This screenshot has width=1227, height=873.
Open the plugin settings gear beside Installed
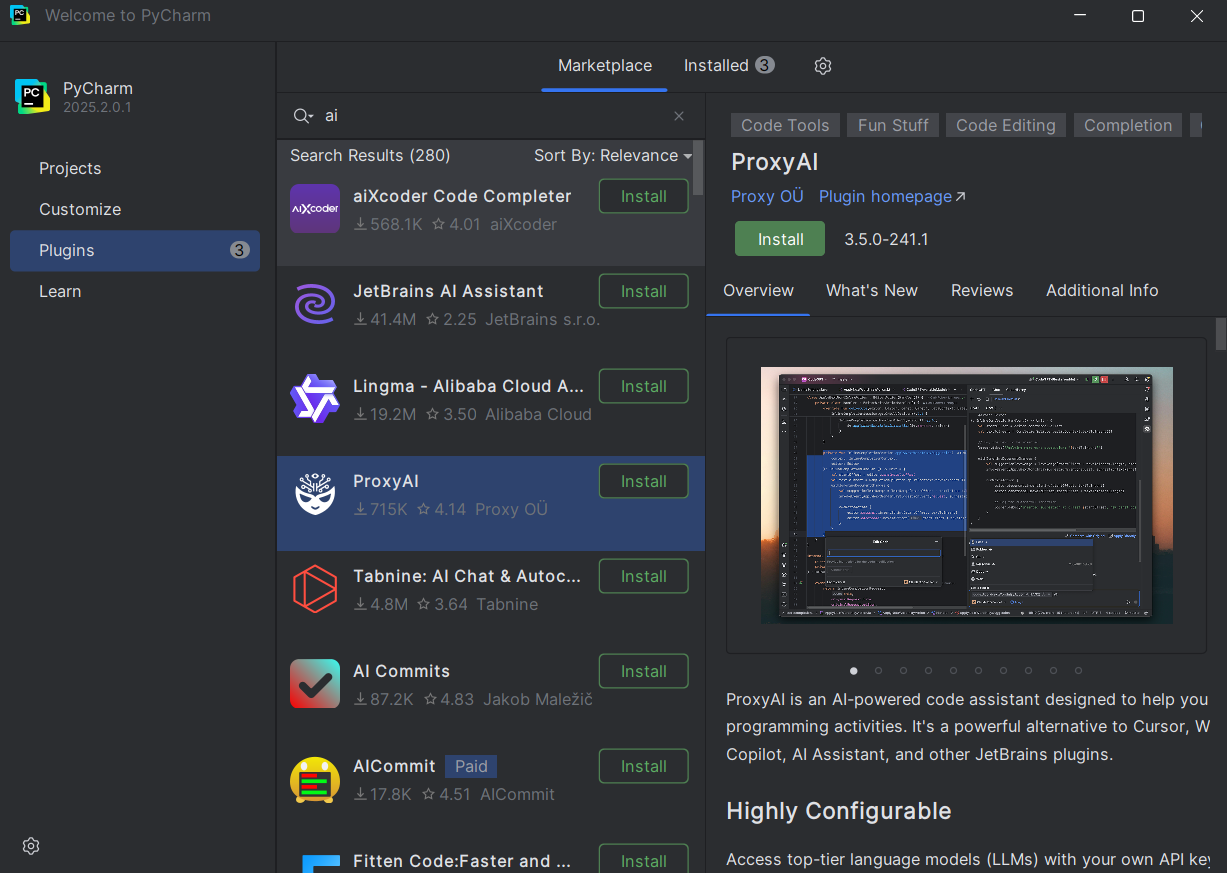(823, 66)
